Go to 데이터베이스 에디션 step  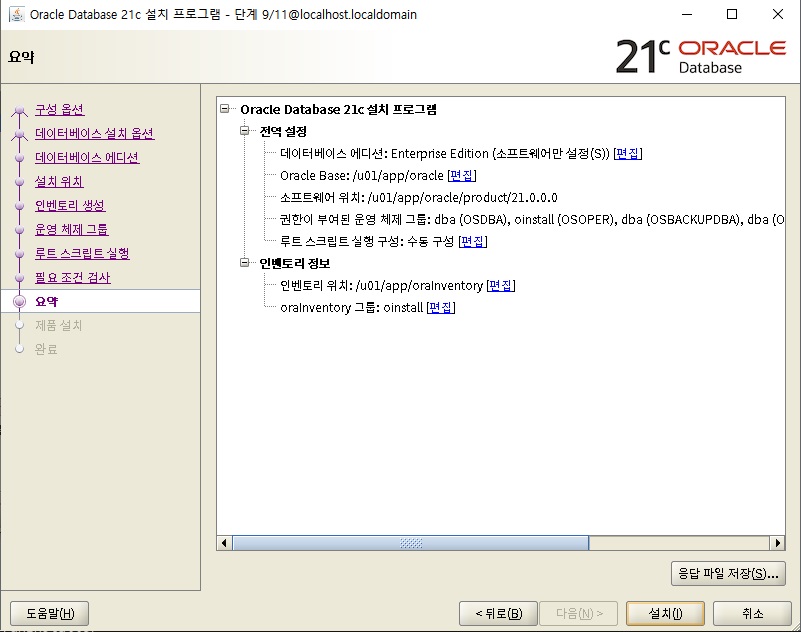[87, 157]
